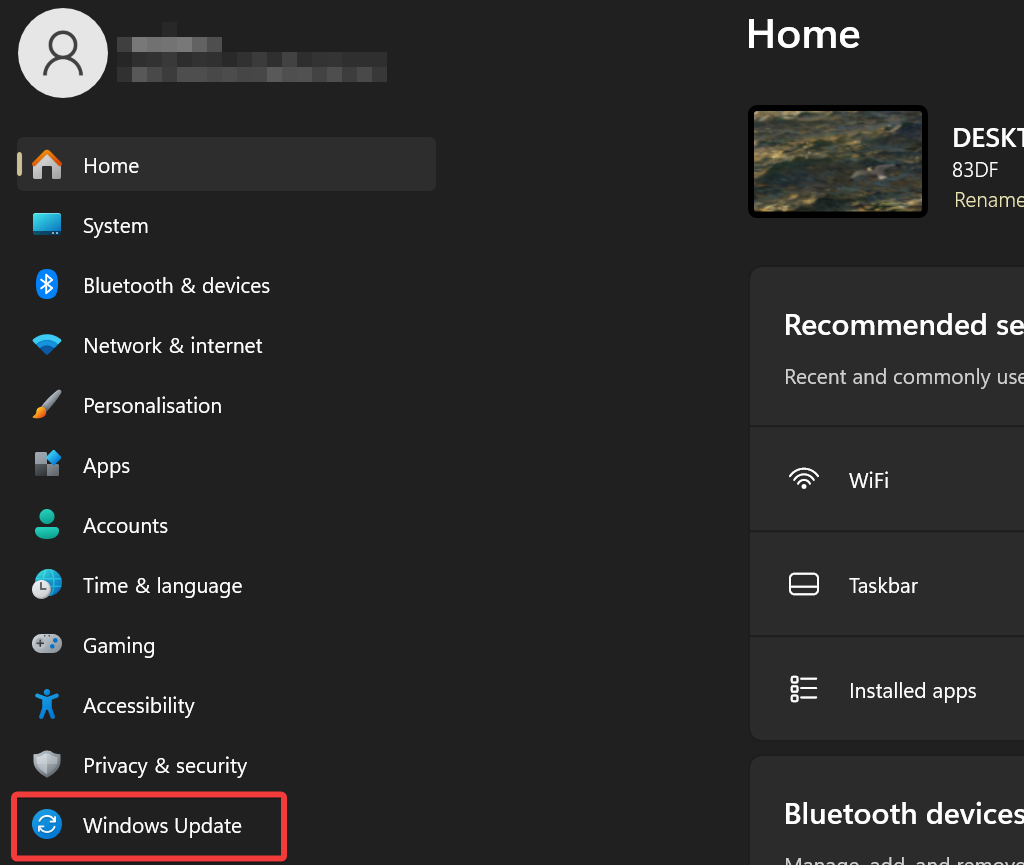This screenshot has width=1024, height=865.
Task: Select the Windows Update sync icon
Action: (47, 825)
